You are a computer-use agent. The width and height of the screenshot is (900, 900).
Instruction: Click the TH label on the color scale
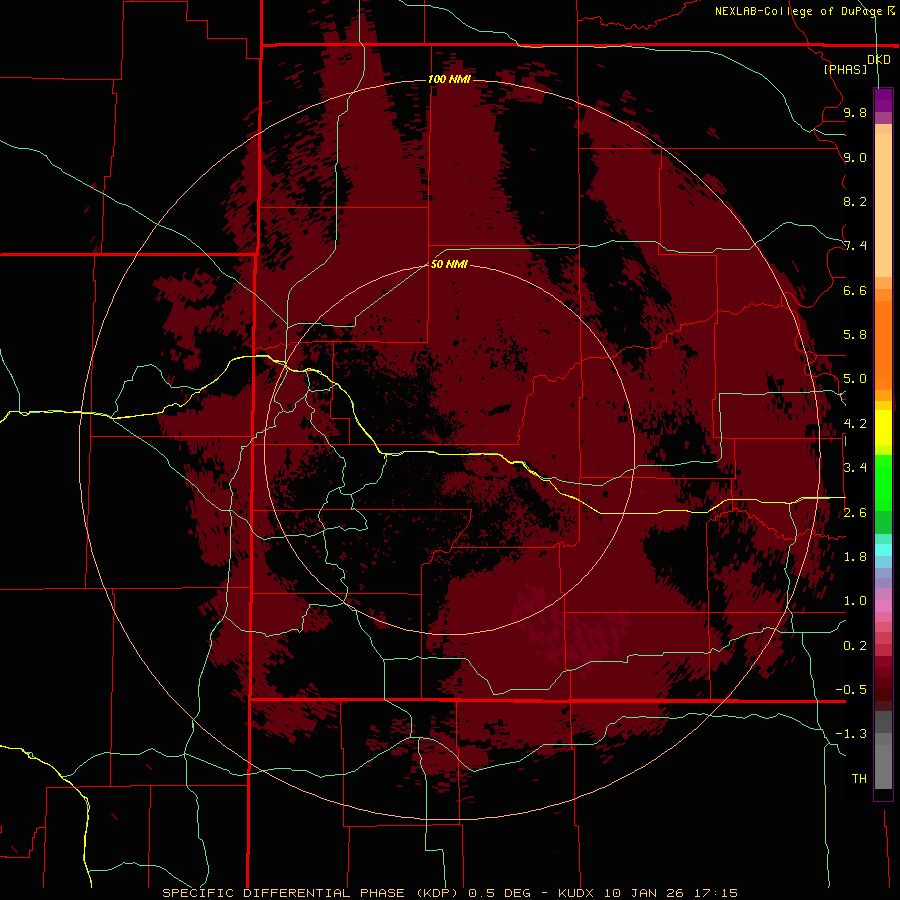tap(859, 779)
